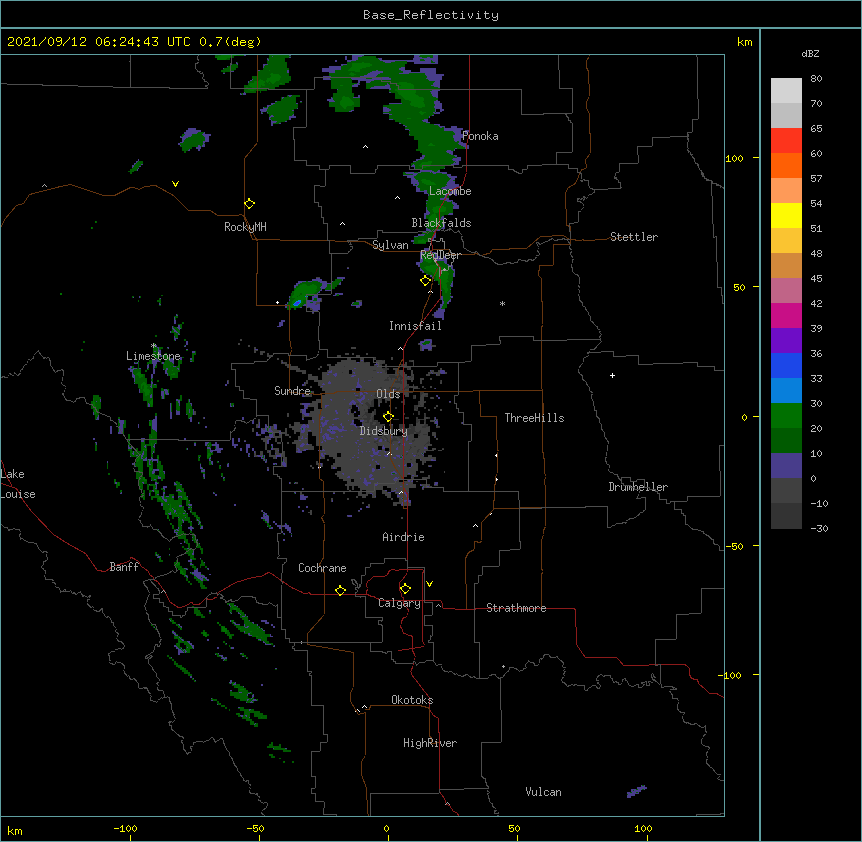
Task: Click the mauve 42-45 dBZ legend swatch
Action: (786, 291)
